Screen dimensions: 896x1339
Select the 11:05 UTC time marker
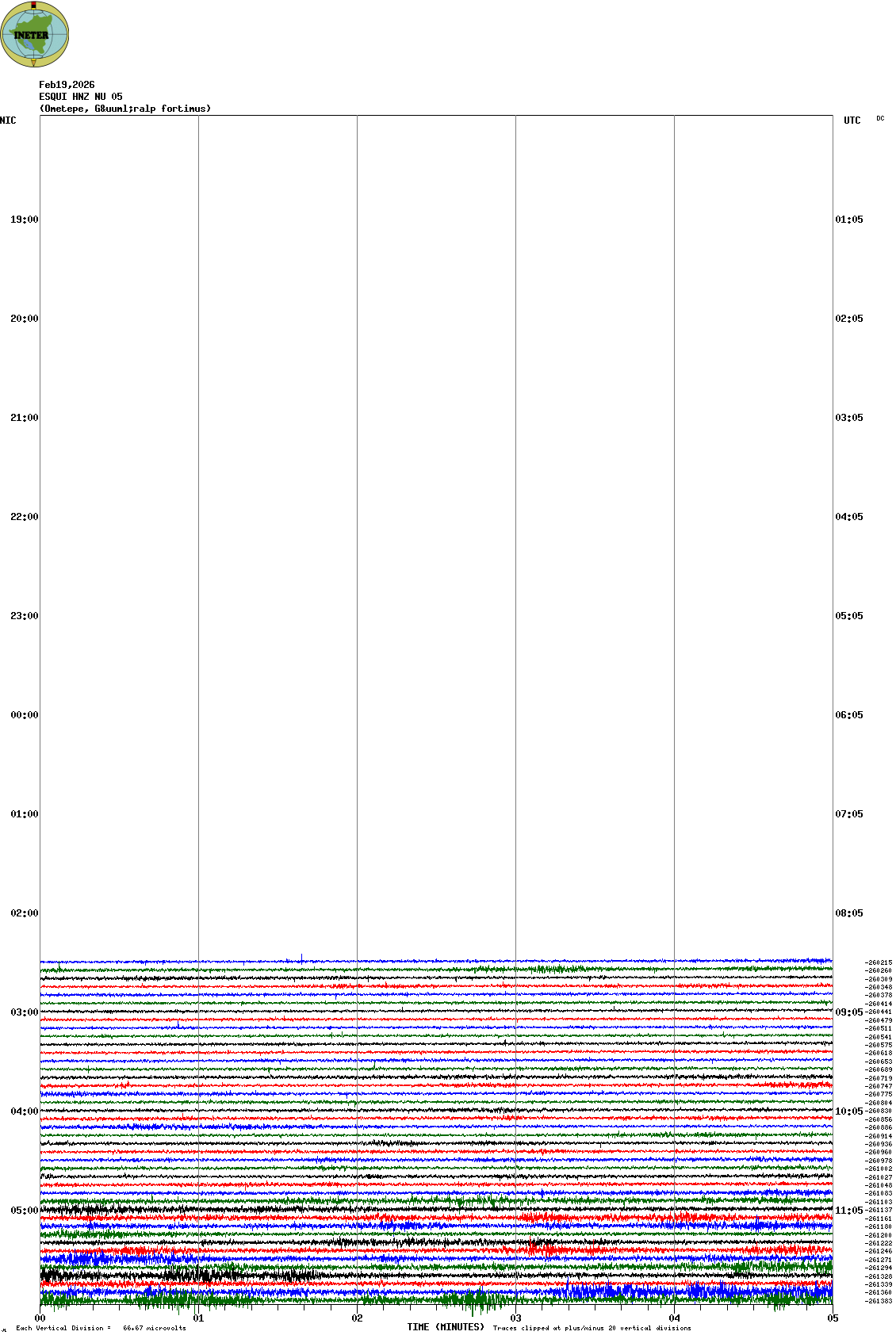pyautogui.click(x=848, y=1211)
